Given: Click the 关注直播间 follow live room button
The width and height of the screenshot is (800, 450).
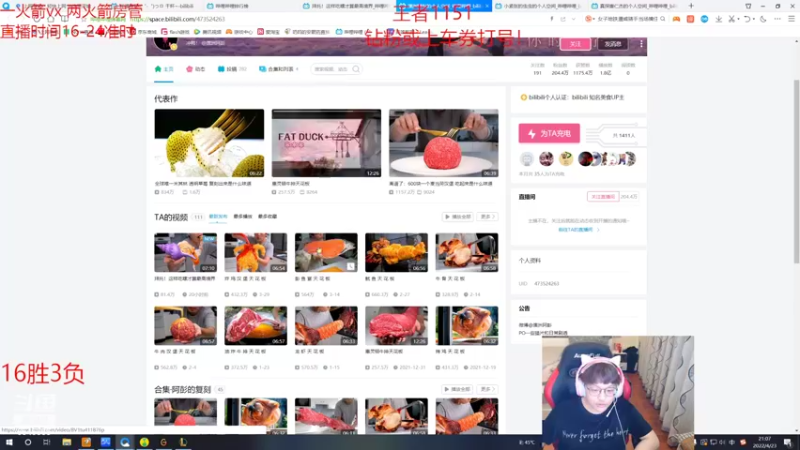Looking at the screenshot, I should click(x=603, y=196).
